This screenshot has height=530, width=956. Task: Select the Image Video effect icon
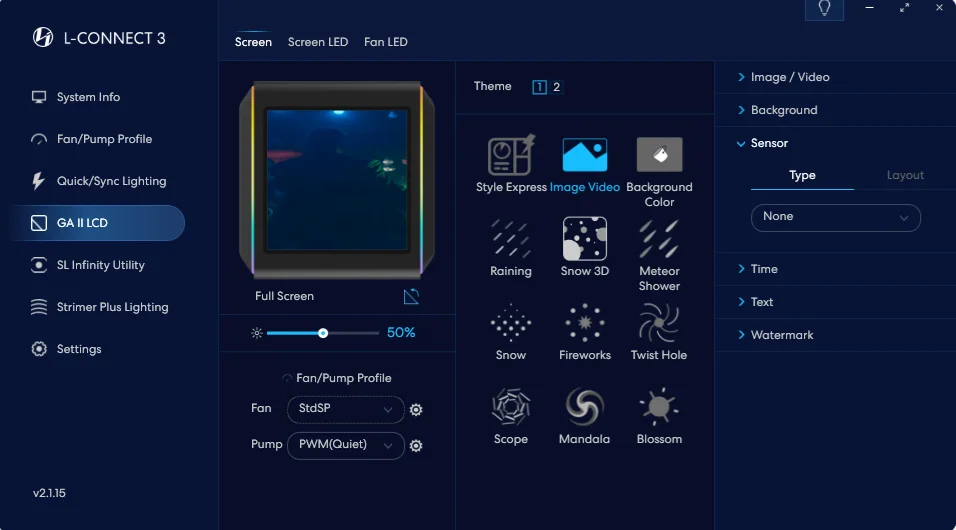click(x=585, y=154)
